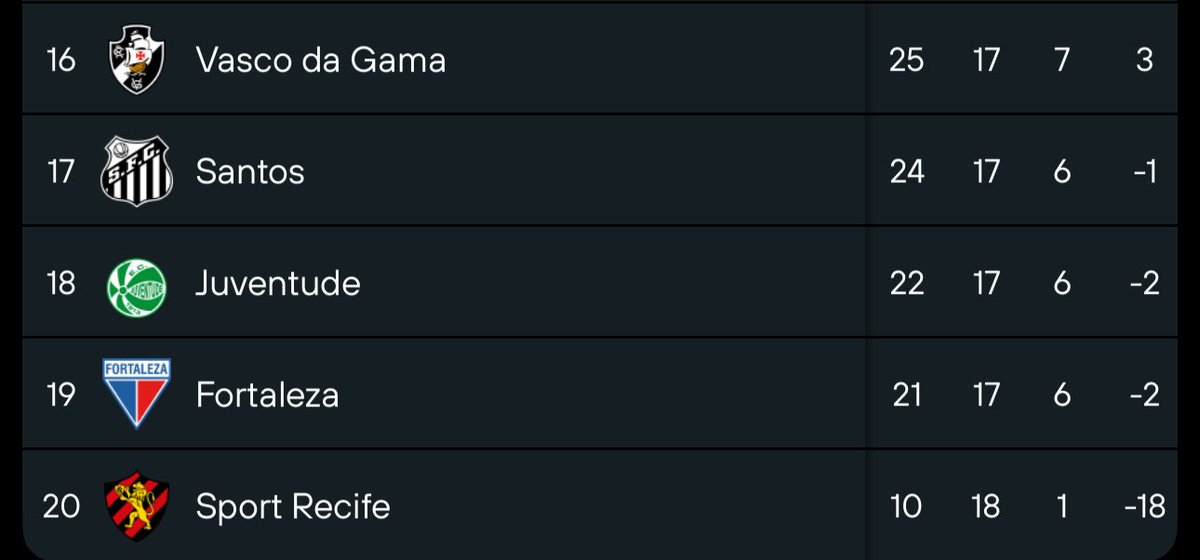Open the Juventude team name
Image resolution: width=1200 pixels, height=560 pixels.
click(278, 284)
